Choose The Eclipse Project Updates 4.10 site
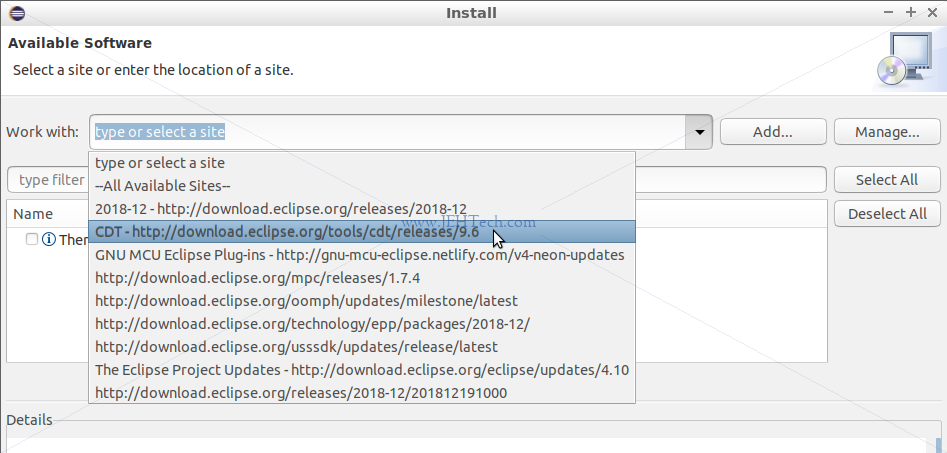The height and width of the screenshot is (453, 947). pyautogui.click(x=362, y=370)
